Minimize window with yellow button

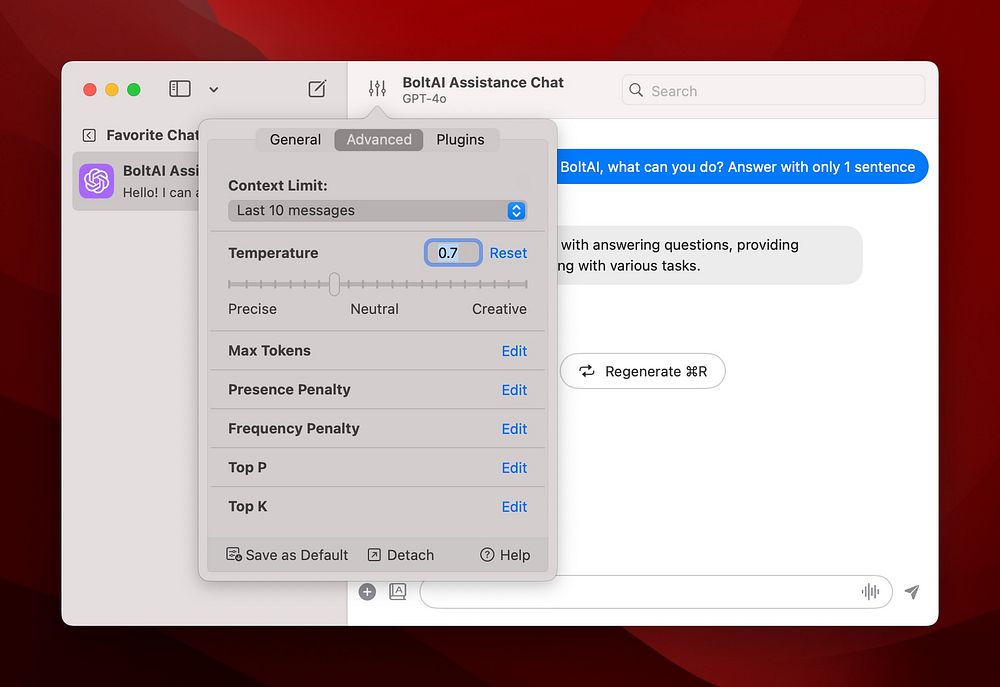(x=112, y=89)
